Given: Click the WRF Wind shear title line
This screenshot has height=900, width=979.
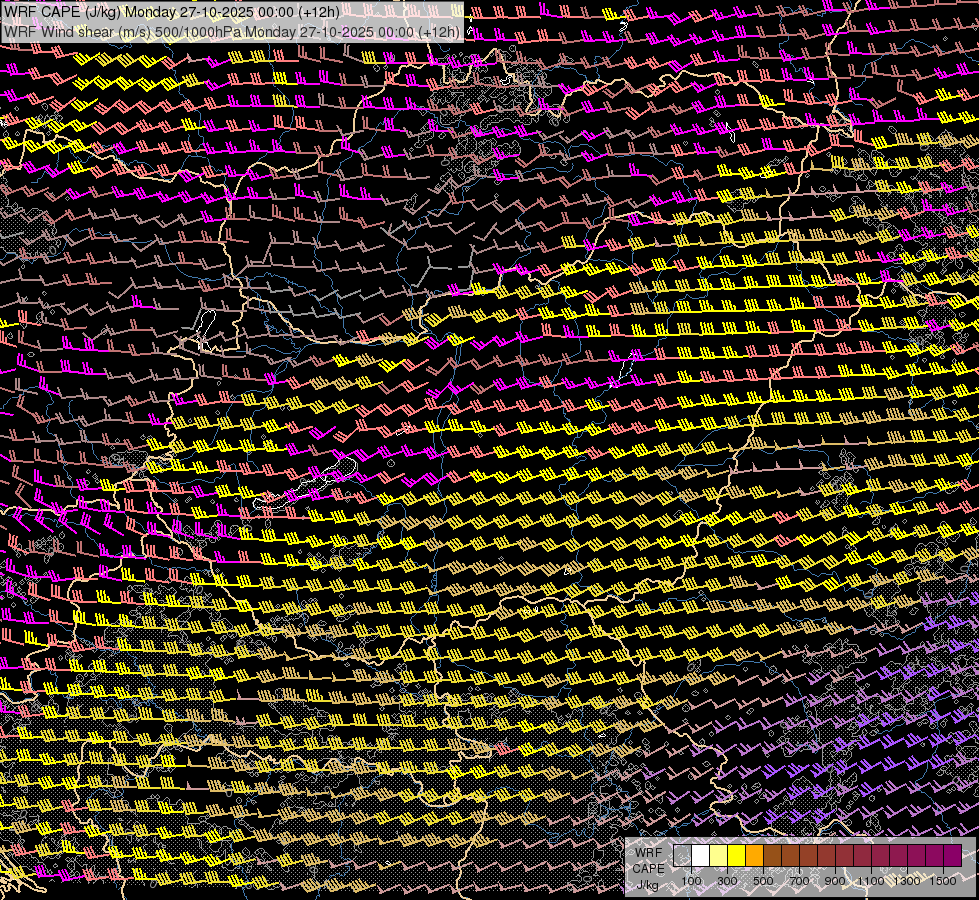Looking at the screenshot, I should [x=232, y=31].
